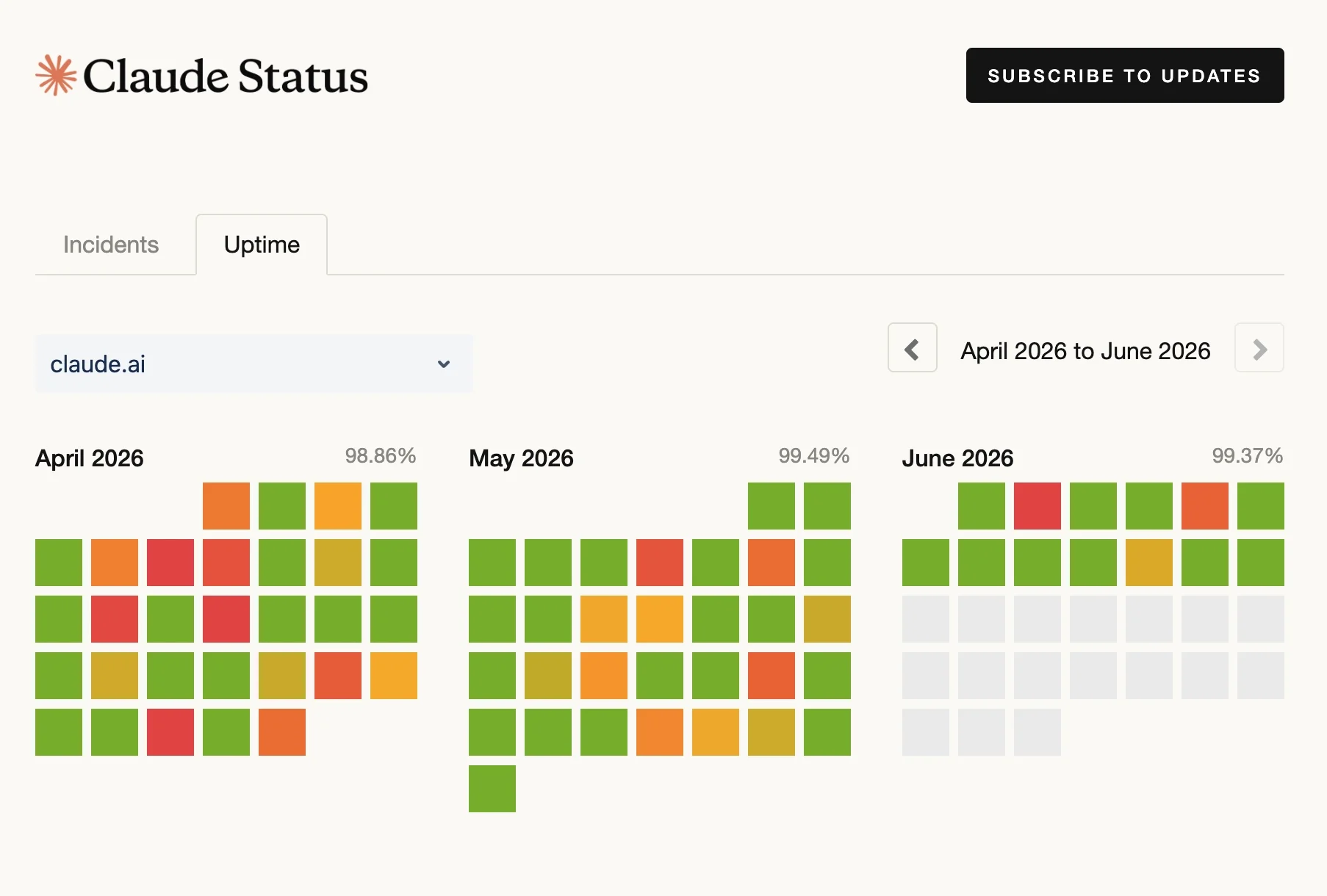This screenshot has width=1327, height=896.
Task: Select the green May 31 day square
Action: point(492,789)
